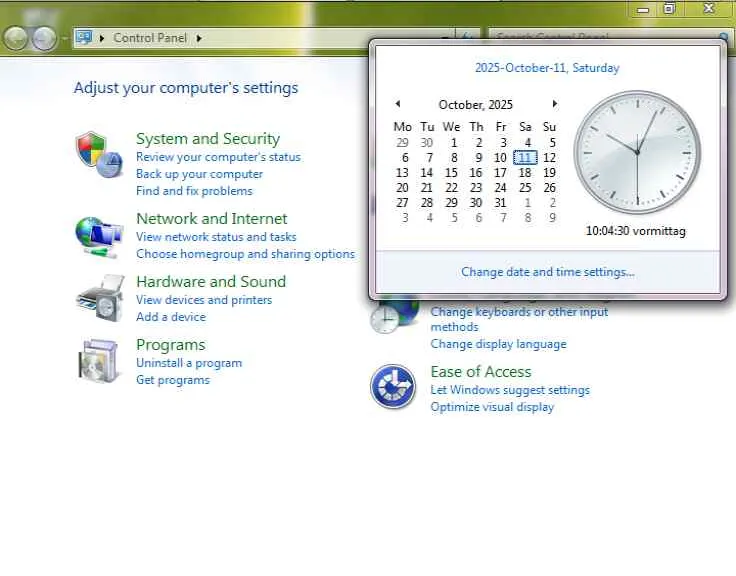
Task: Click Change display language
Action: click(498, 344)
